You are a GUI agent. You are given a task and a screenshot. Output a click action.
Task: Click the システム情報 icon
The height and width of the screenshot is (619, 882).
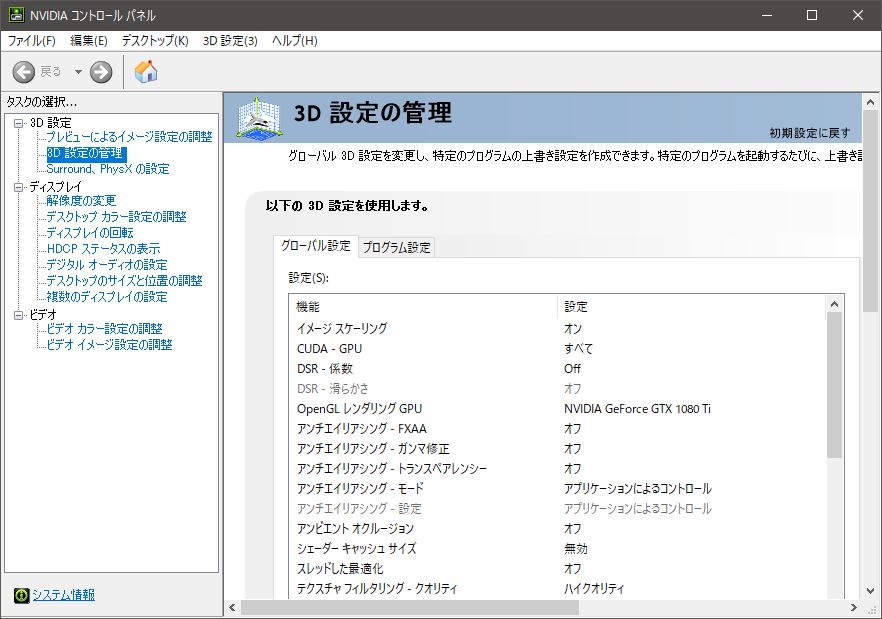(x=21, y=595)
